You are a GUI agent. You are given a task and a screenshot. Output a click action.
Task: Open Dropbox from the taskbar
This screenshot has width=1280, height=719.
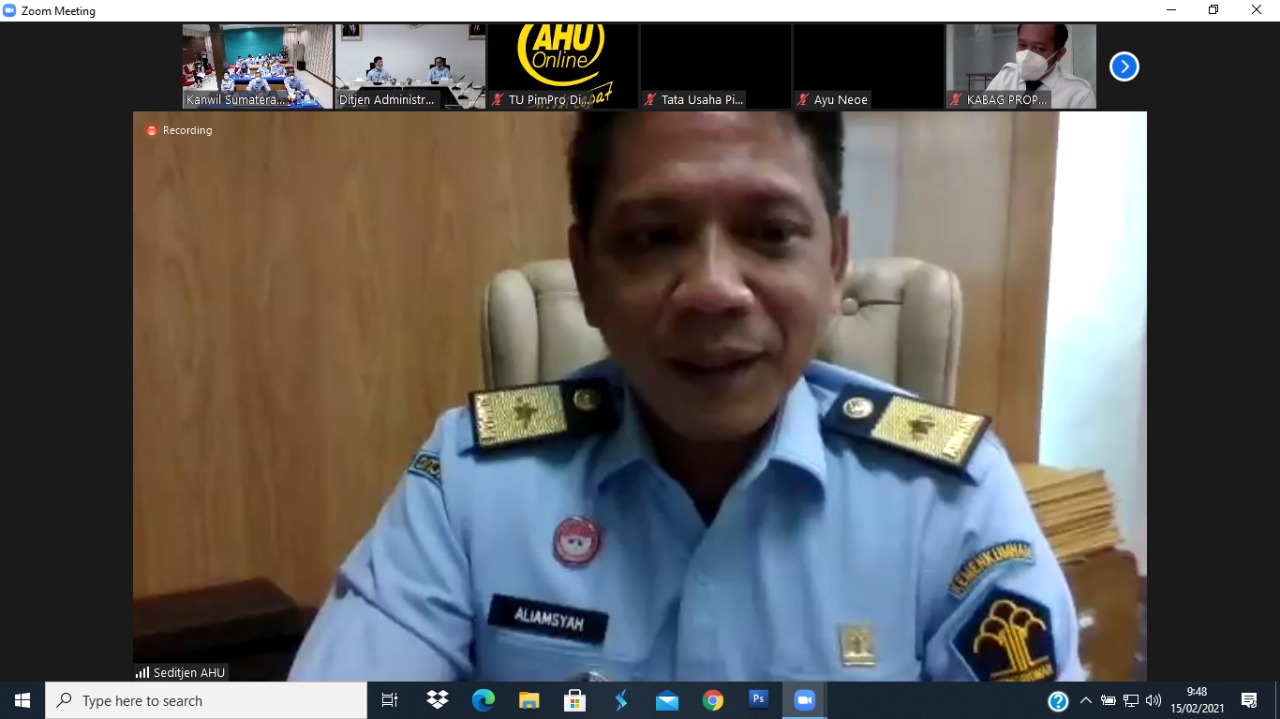click(x=437, y=700)
